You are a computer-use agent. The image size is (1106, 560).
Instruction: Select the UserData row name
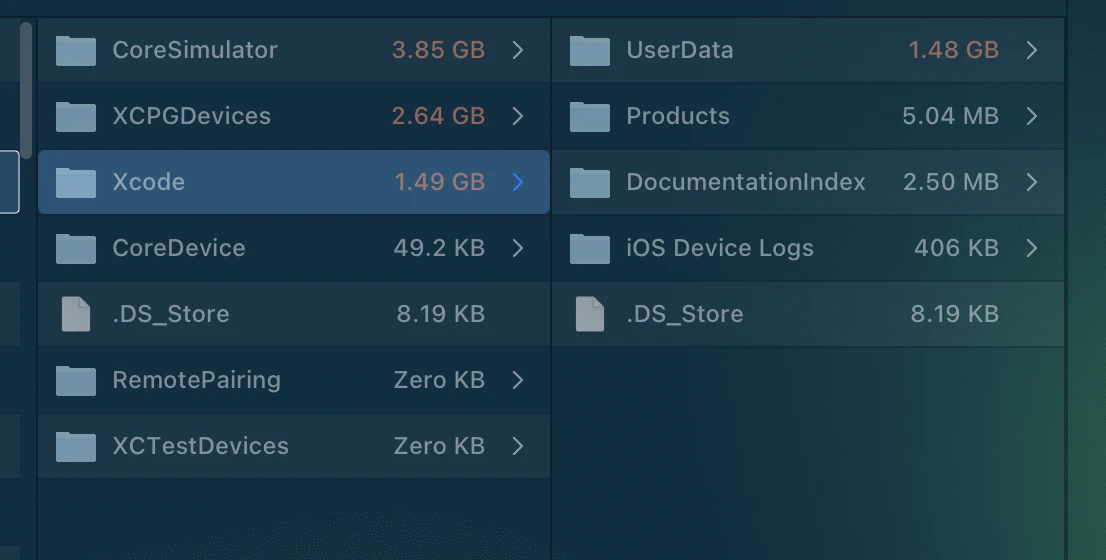pos(679,50)
